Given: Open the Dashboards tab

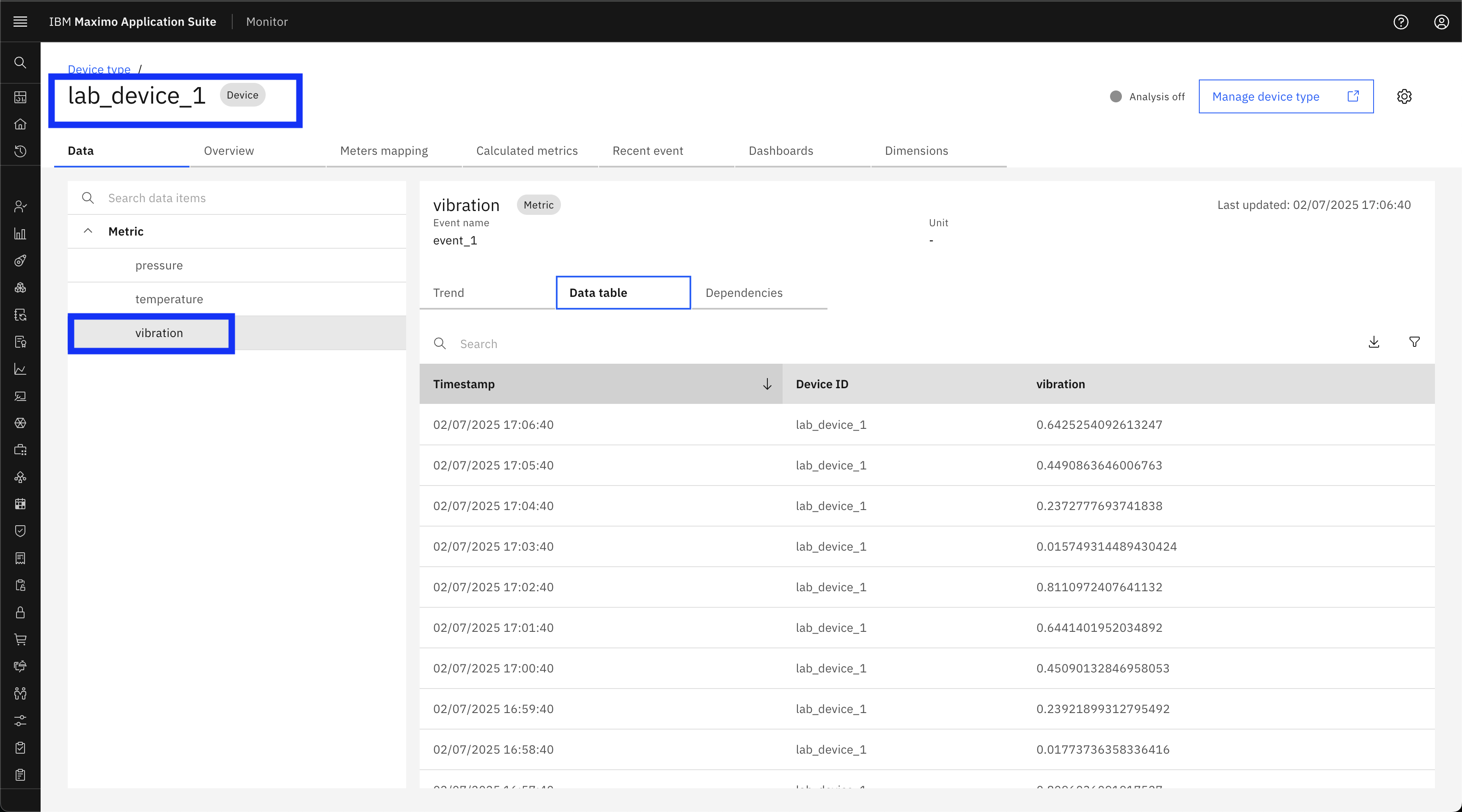Looking at the screenshot, I should tap(802, 151).
